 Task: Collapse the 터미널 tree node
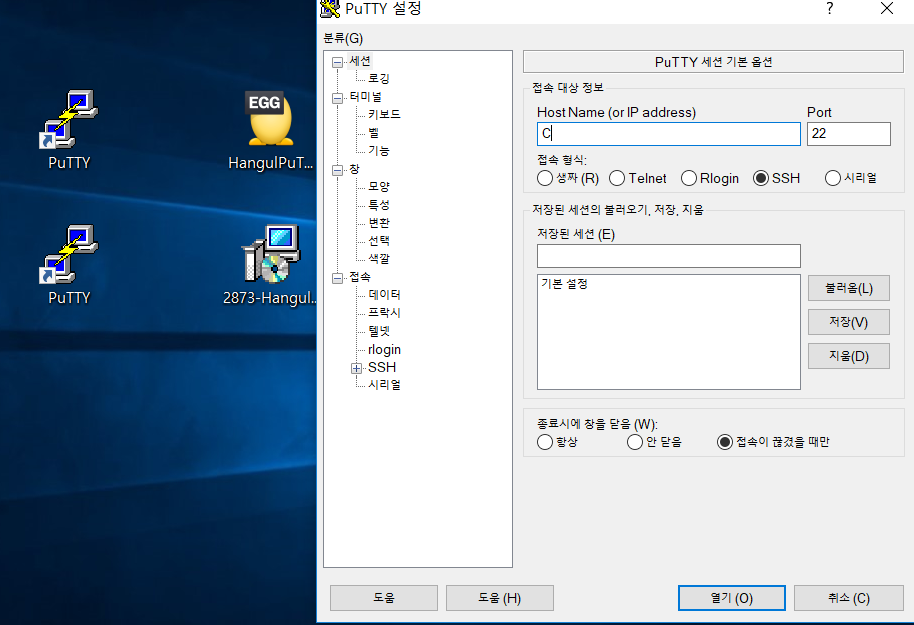338,99
